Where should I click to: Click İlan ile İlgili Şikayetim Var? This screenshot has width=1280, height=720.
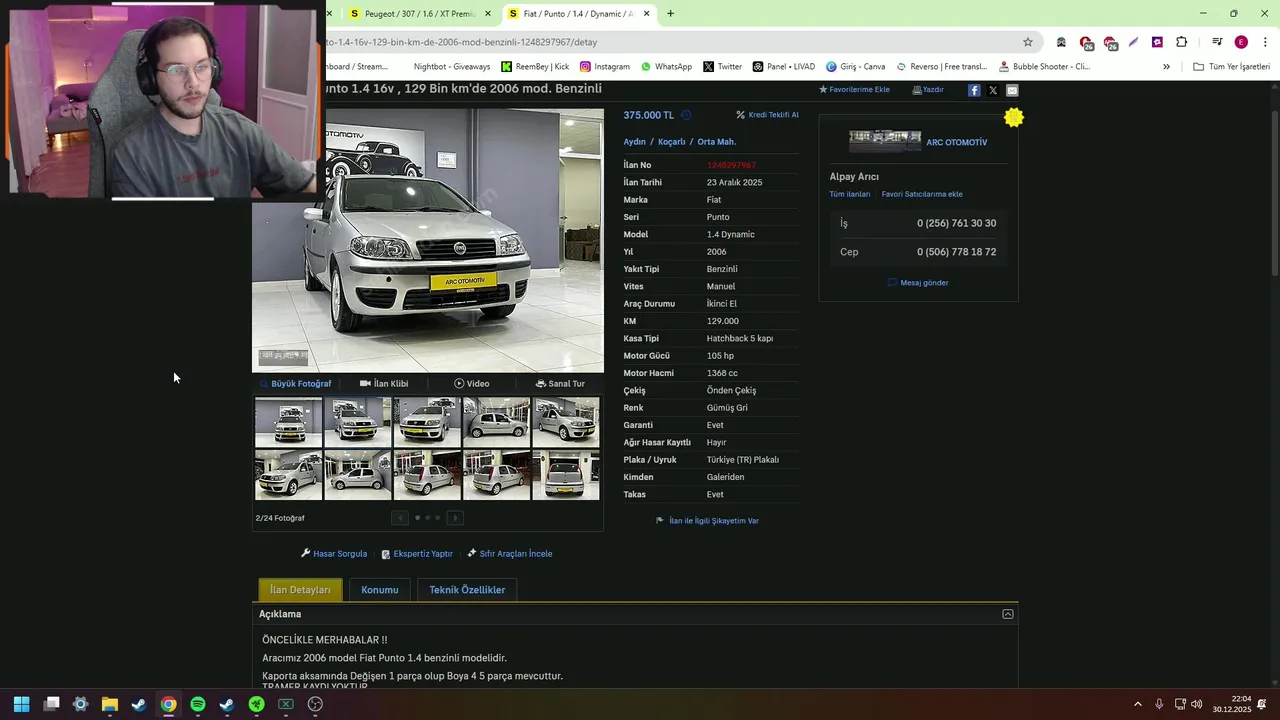(707, 521)
